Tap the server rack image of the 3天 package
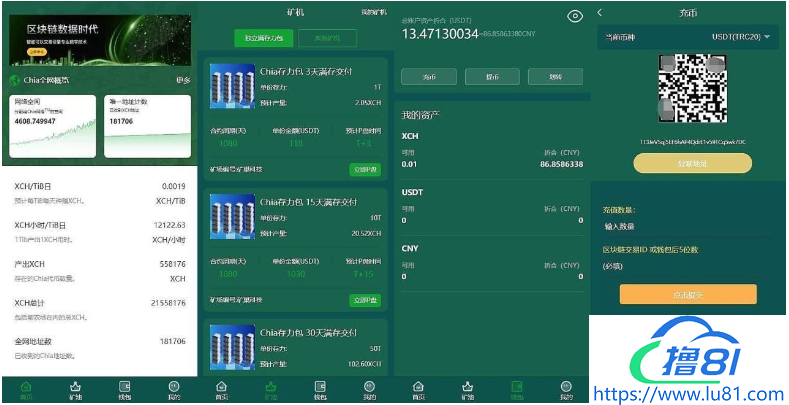Image resolution: width=789 pixels, height=405 pixels. click(232, 86)
